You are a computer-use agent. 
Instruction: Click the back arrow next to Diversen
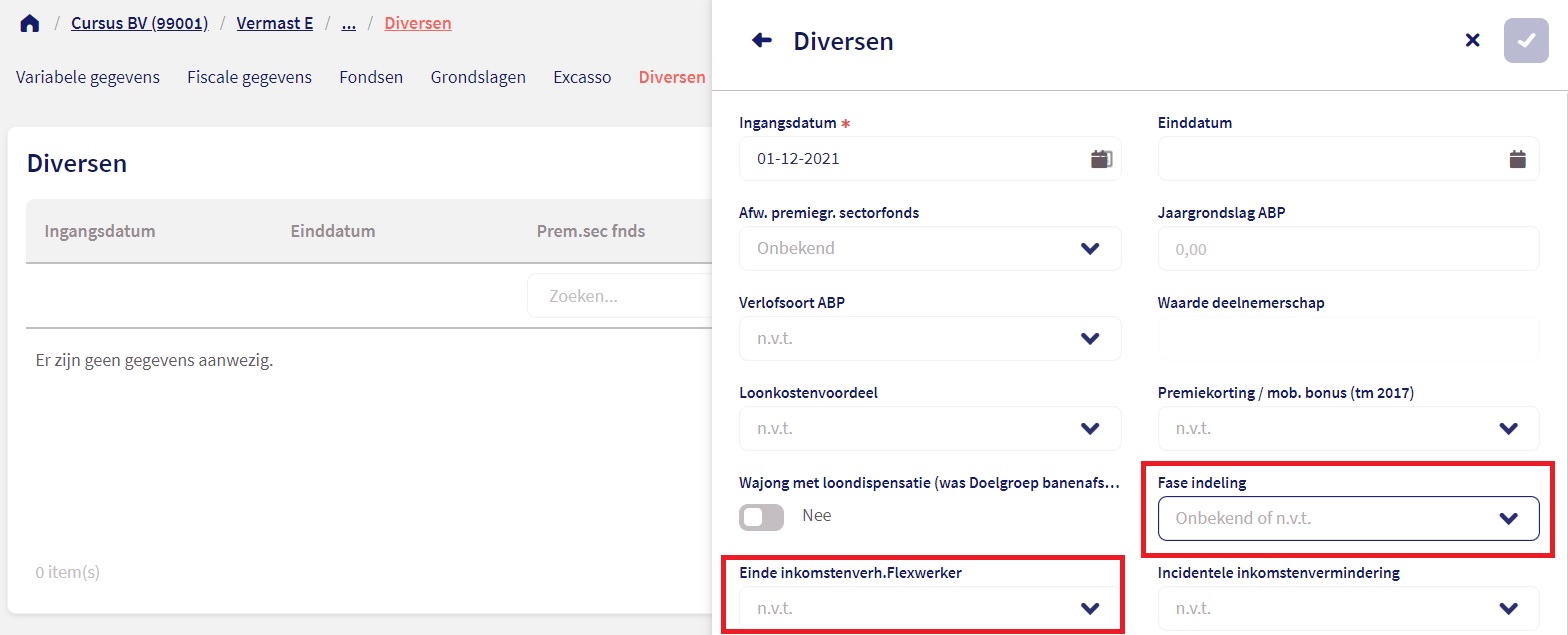tap(762, 41)
